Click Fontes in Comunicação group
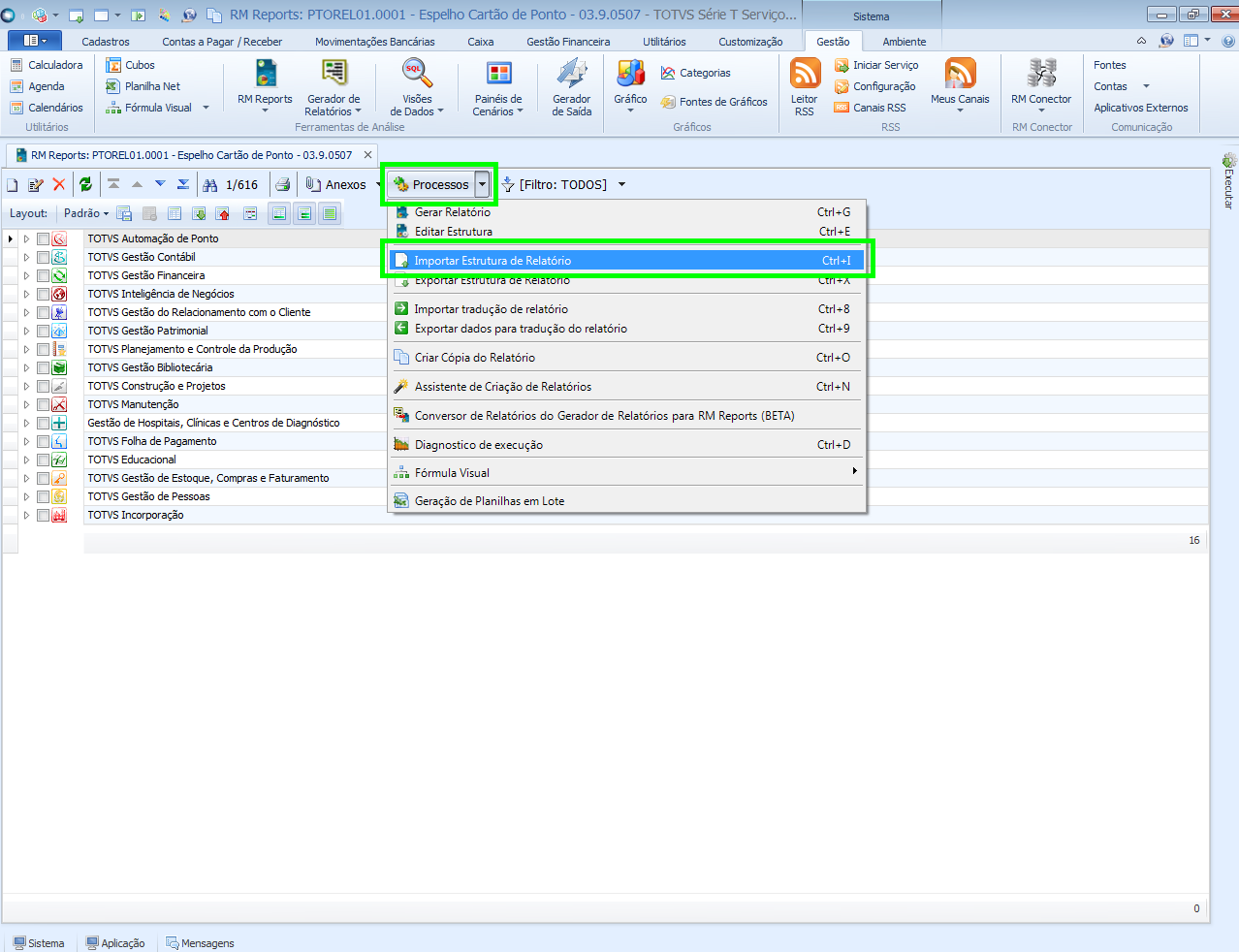 1110,65
